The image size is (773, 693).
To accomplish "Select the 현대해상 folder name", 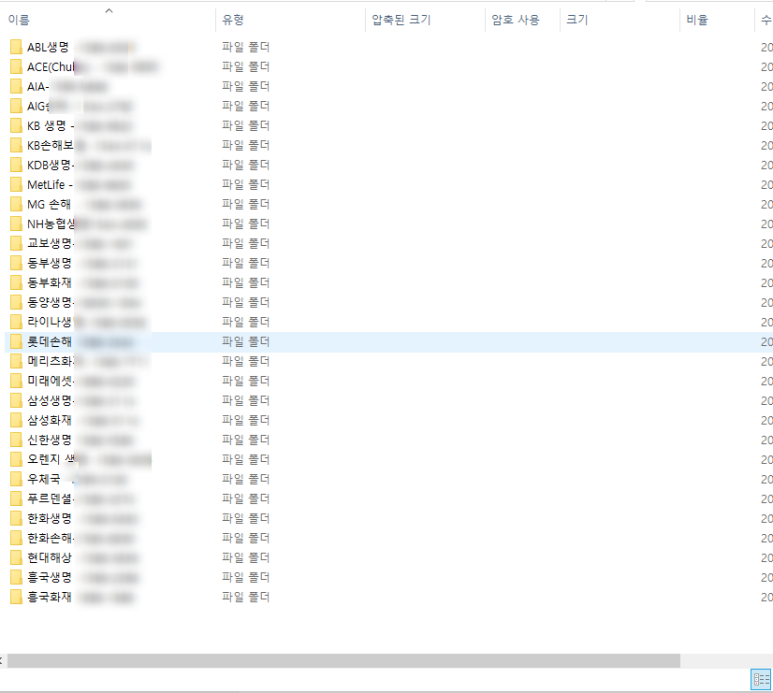I will click(49, 558).
